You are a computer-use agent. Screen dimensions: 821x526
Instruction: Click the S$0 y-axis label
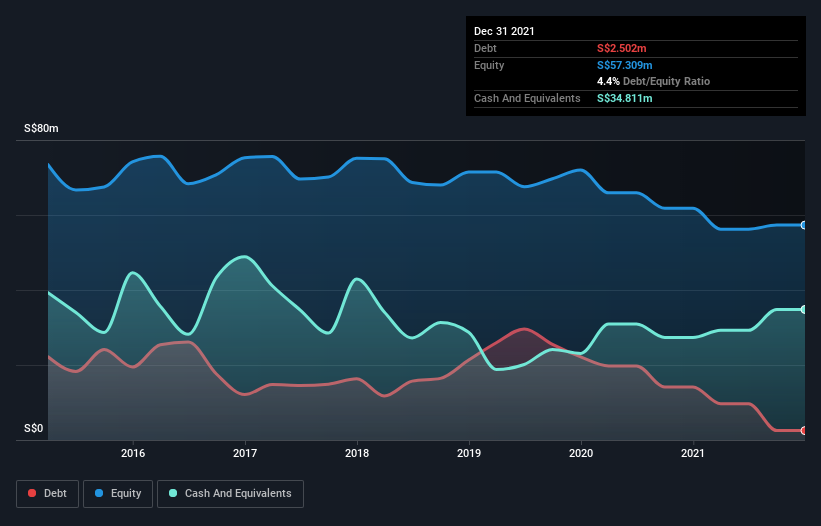pyautogui.click(x=34, y=429)
